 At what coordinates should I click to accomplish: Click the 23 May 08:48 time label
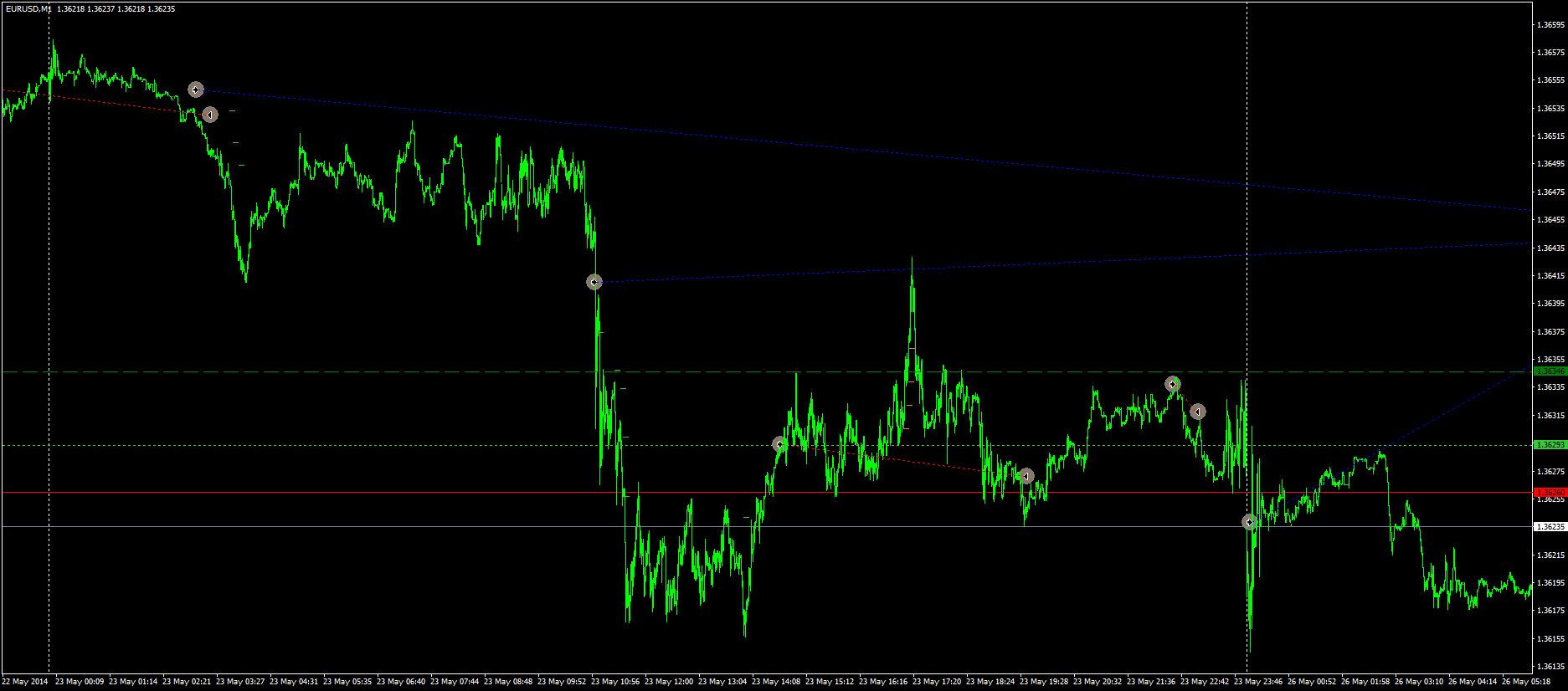[509, 682]
